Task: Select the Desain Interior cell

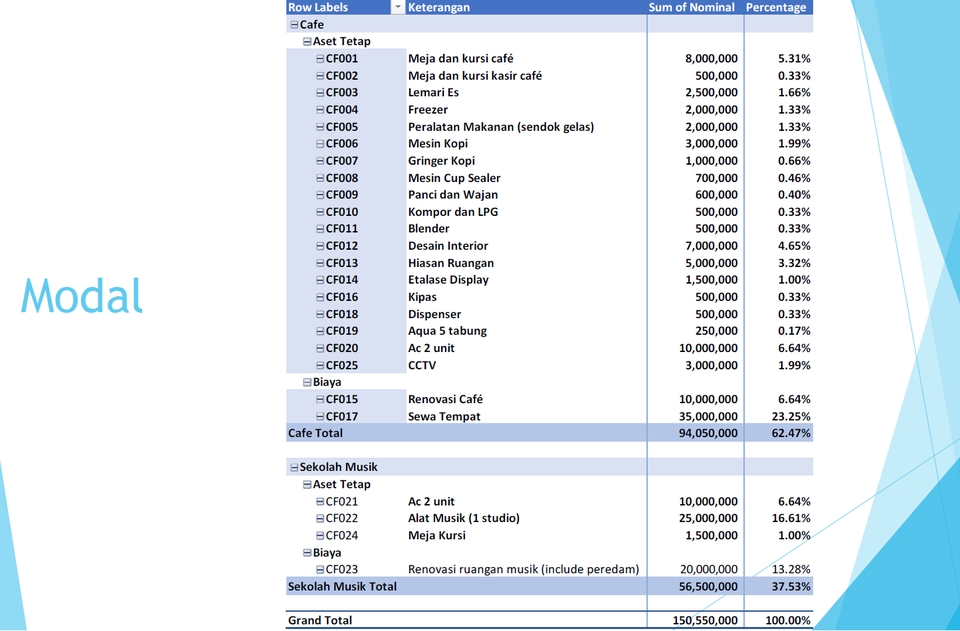Action: [x=448, y=246]
